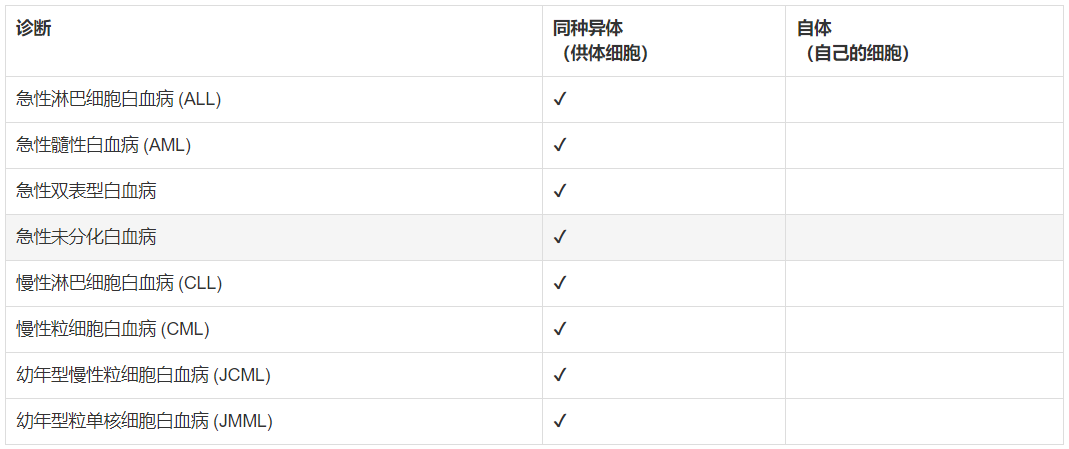This screenshot has width=1069, height=449.
Task: Click the checkmark in the CML row
Action: click(x=560, y=329)
